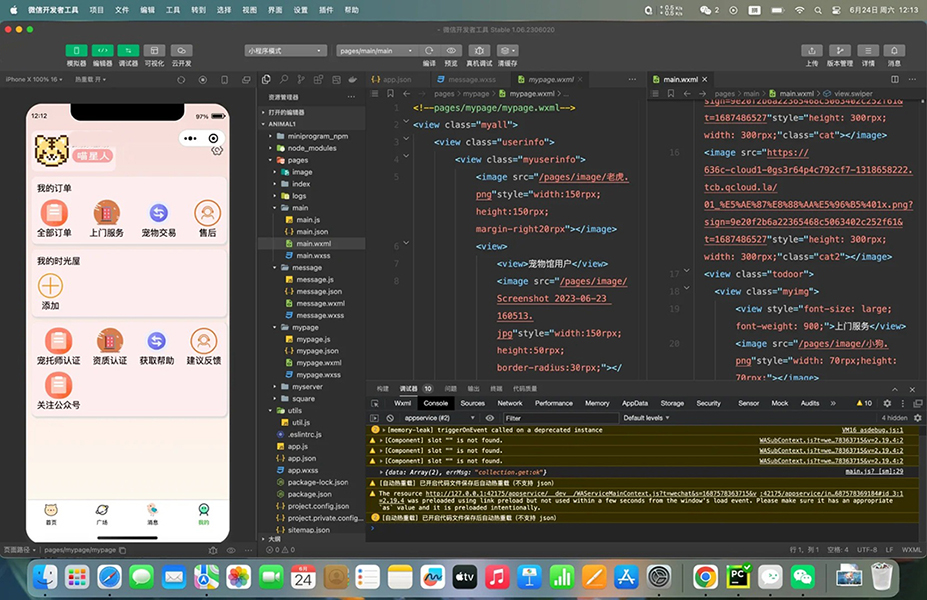Tap the 建议反馈 icon in simulator
This screenshot has width=927, height=600.
pyautogui.click(x=204, y=341)
